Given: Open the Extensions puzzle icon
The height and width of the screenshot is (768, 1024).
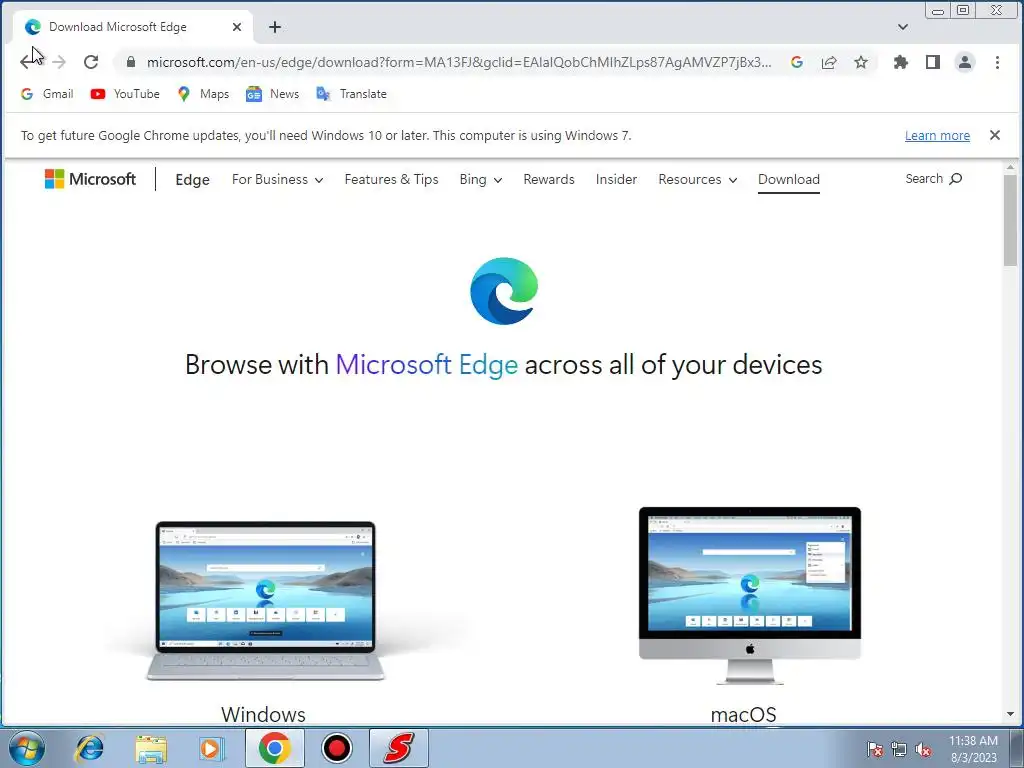Looking at the screenshot, I should point(901,62).
